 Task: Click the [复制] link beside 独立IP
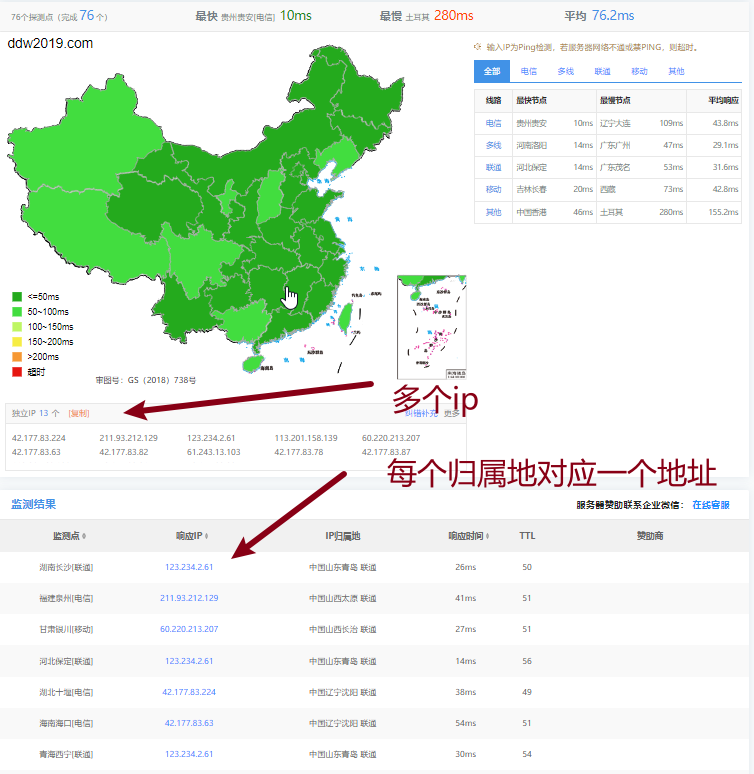pyautogui.click(x=79, y=413)
